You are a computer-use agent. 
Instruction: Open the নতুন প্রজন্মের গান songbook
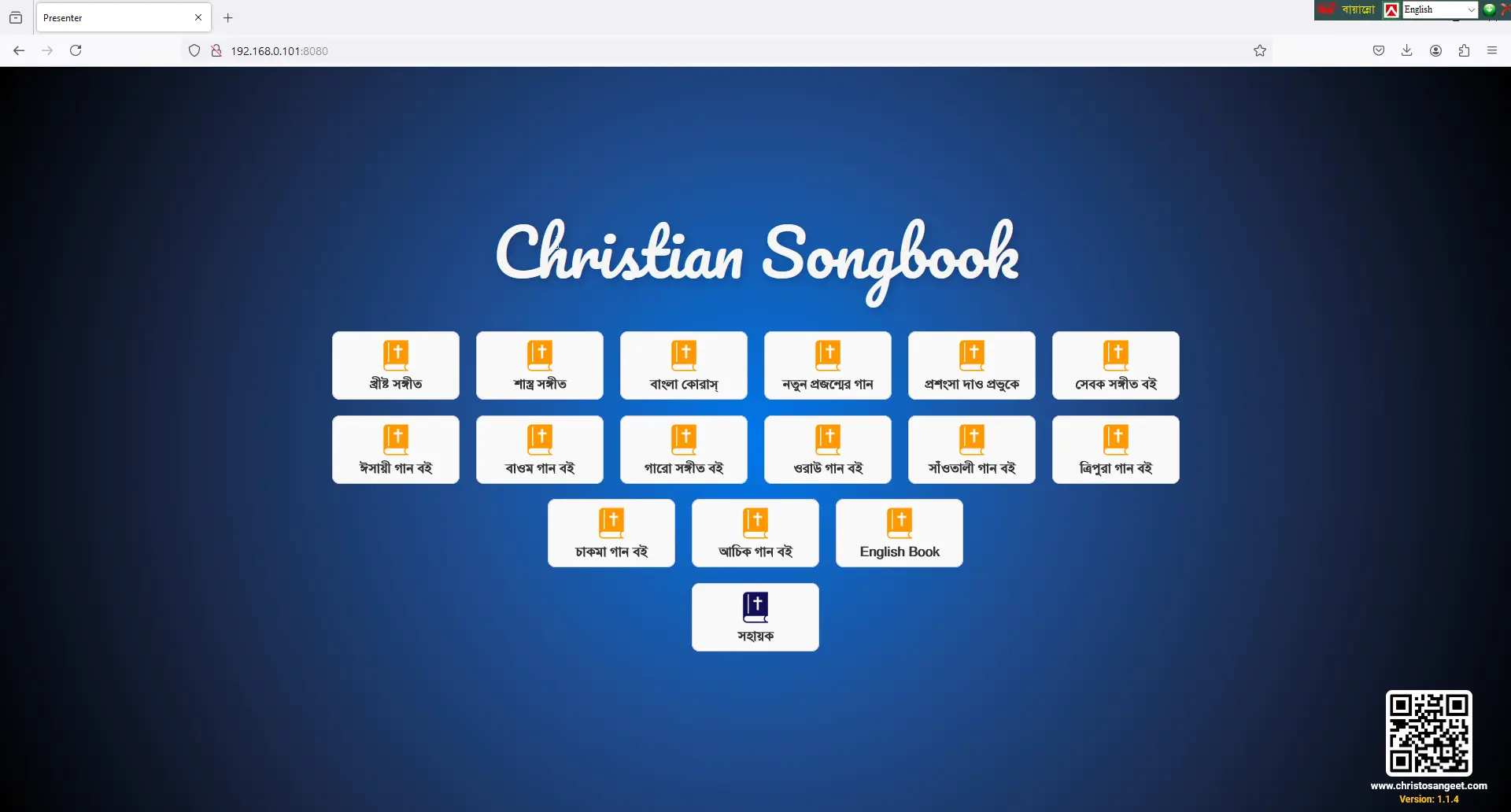coord(826,365)
